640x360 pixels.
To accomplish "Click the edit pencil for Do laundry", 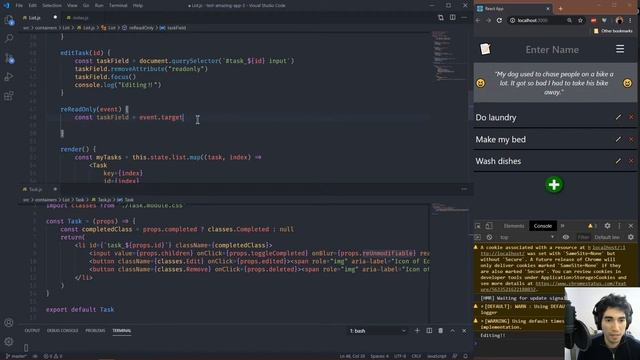I will [618, 117].
